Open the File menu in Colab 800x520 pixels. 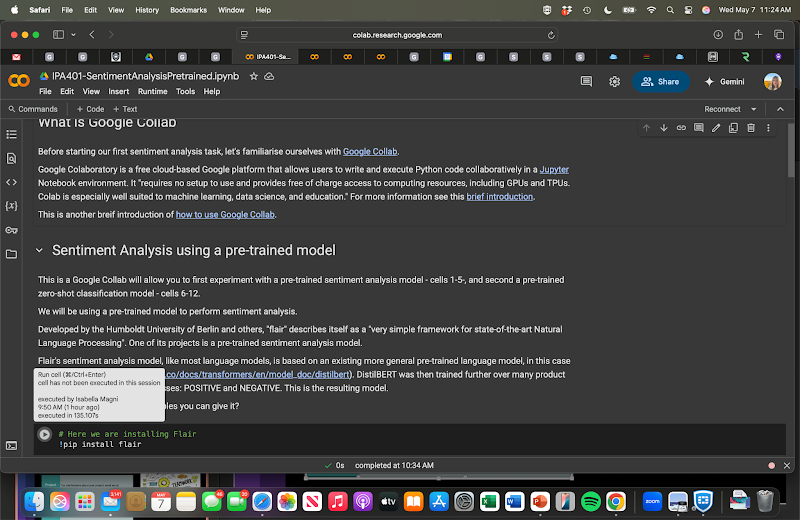[45, 92]
